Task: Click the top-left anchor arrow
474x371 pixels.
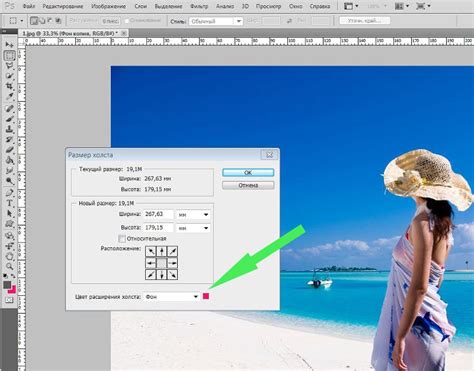Action: [x=151, y=251]
